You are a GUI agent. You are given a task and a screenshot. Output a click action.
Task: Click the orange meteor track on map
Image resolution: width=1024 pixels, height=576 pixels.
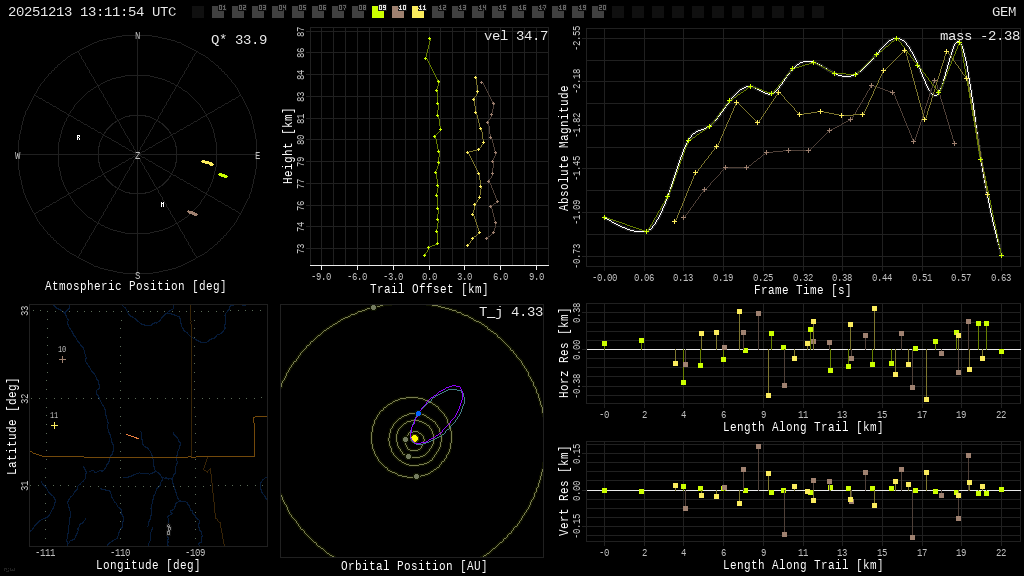click(x=132, y=436)
